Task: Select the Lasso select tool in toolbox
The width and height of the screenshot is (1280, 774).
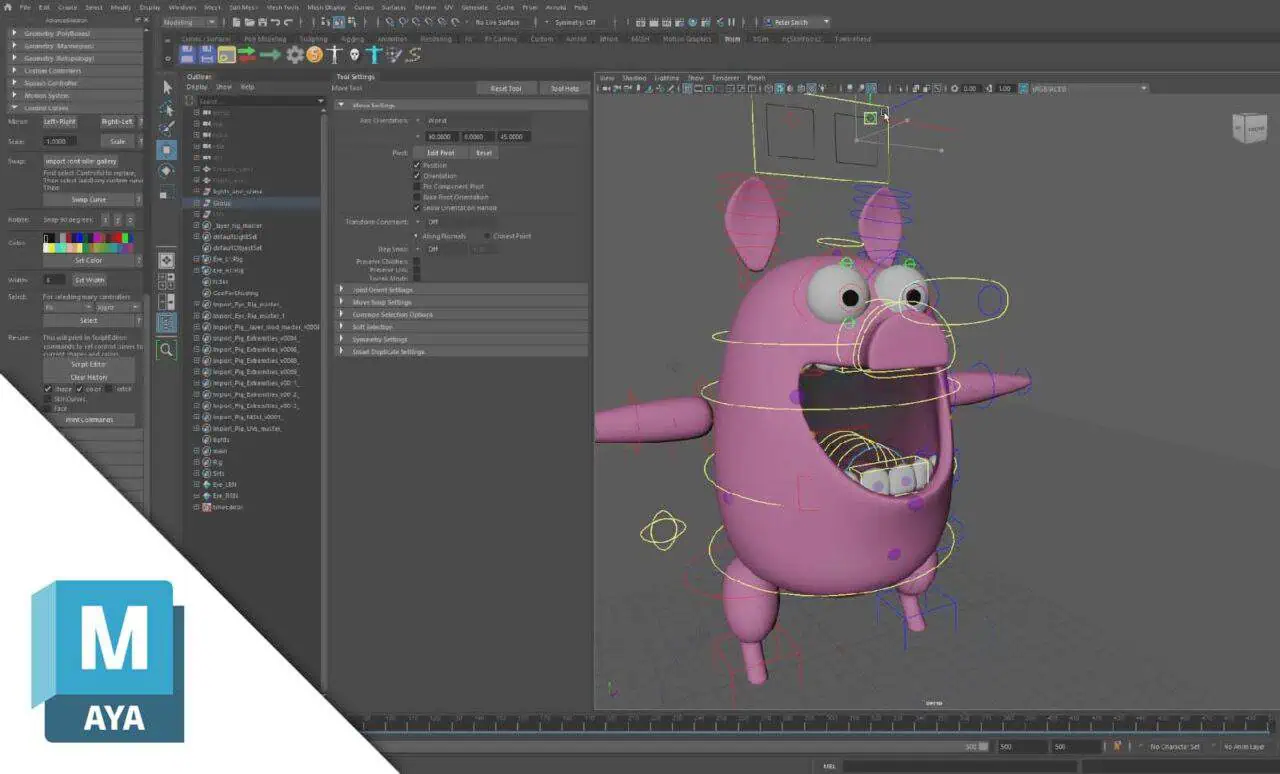Action: (167, 108)
